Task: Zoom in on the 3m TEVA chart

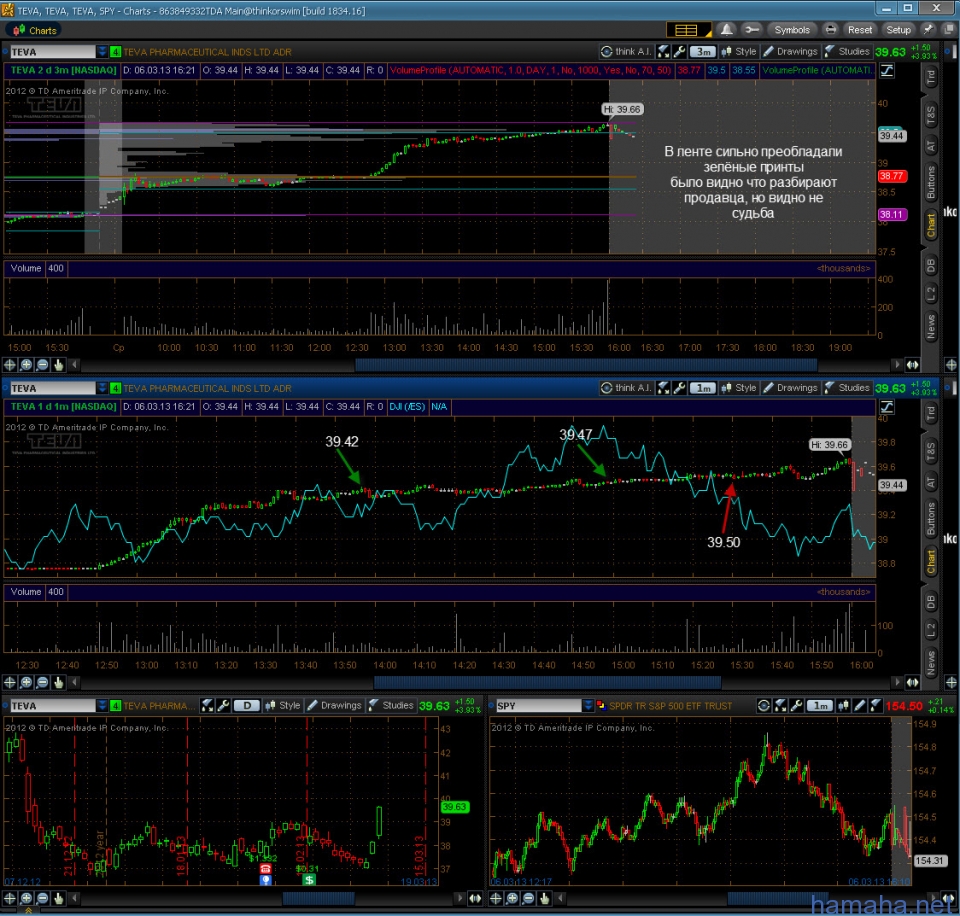Action: [26, 365]
